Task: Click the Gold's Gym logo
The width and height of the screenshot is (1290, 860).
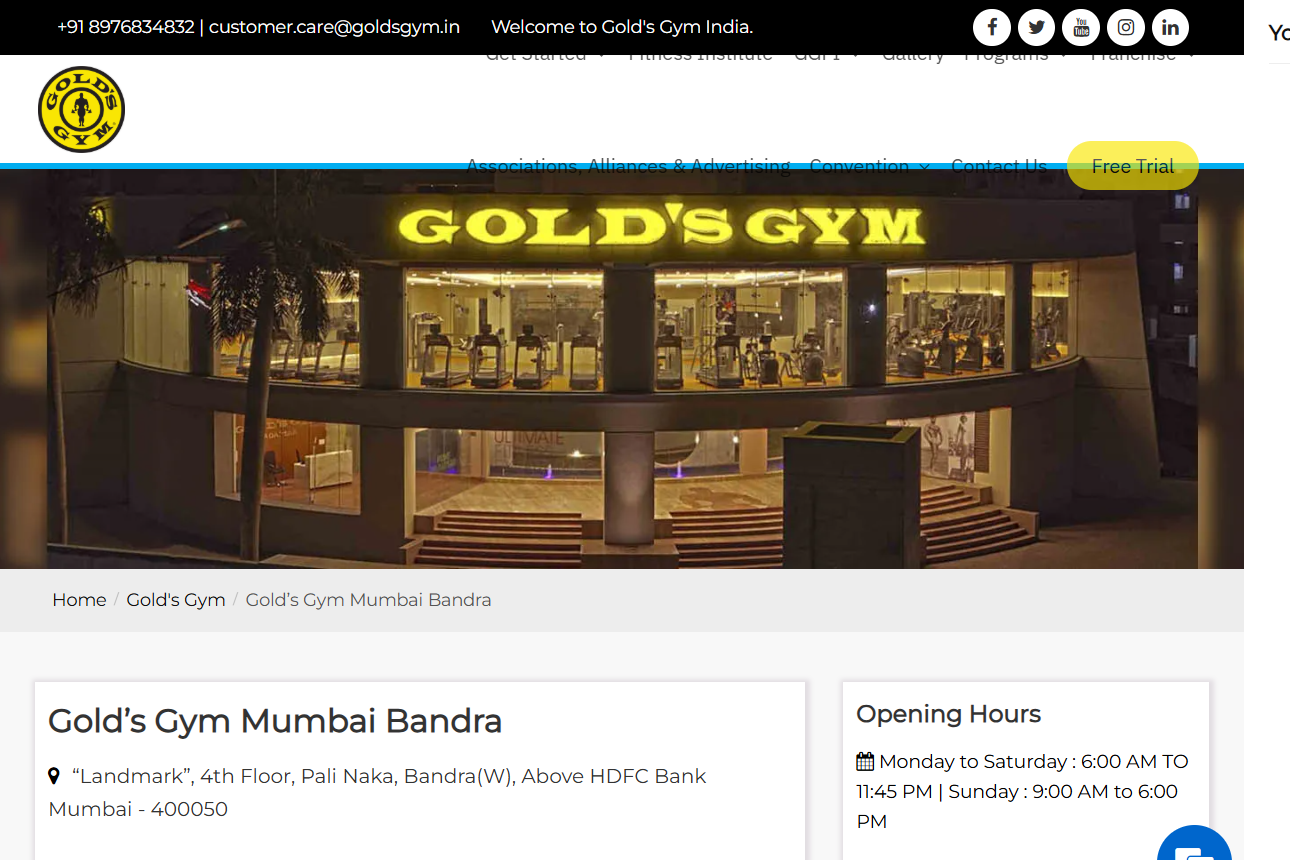Action: pos(81,109)
